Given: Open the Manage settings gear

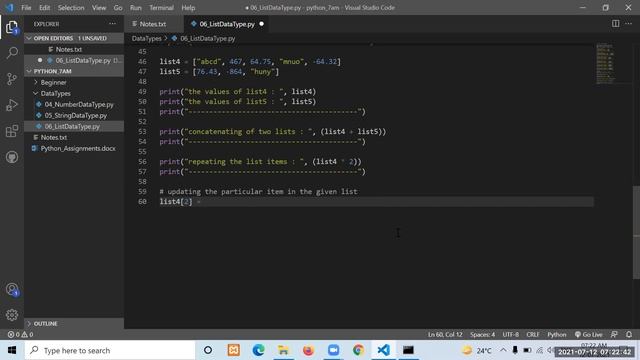Looking at the screenshot, I should (x=12, y=315).
